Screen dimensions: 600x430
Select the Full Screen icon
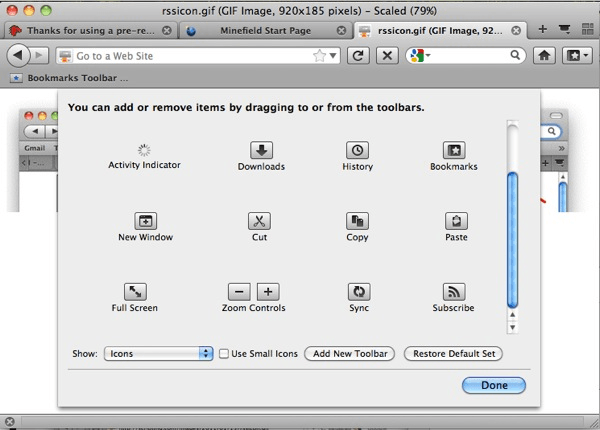tap(135, 292)
